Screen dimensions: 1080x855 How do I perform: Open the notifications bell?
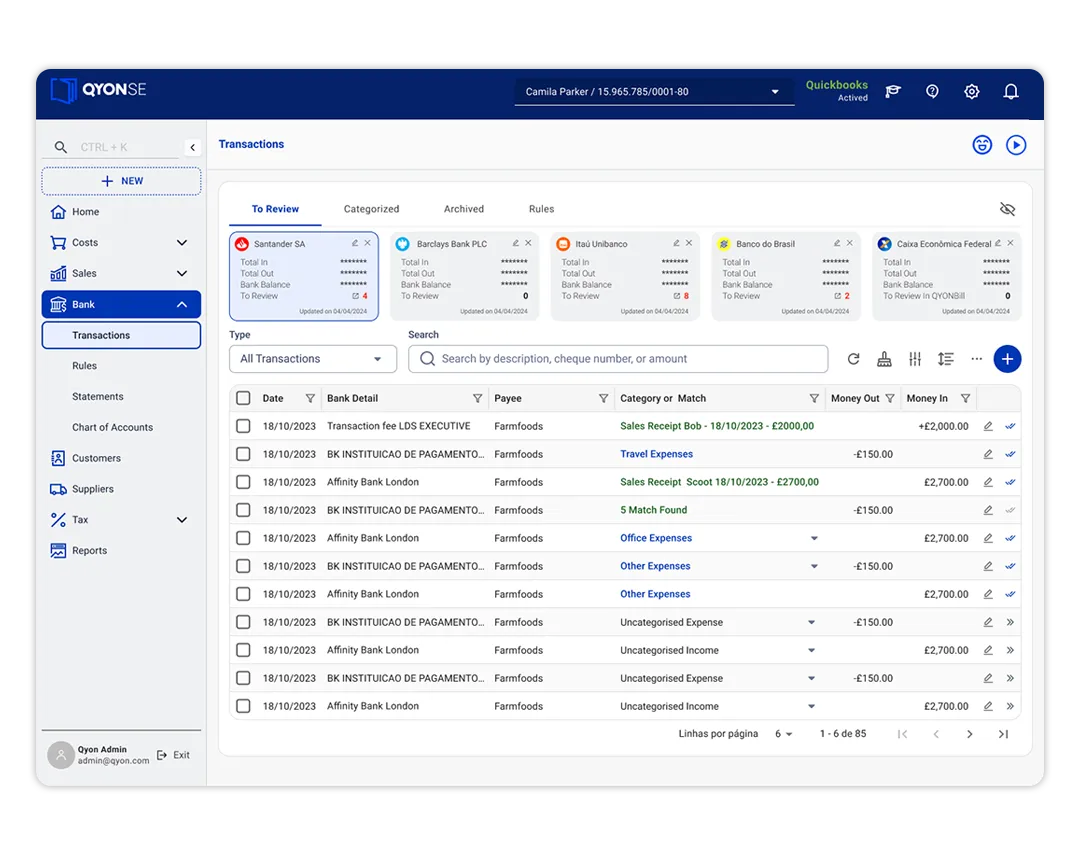pyautogui.click(x=1011, y=92)
